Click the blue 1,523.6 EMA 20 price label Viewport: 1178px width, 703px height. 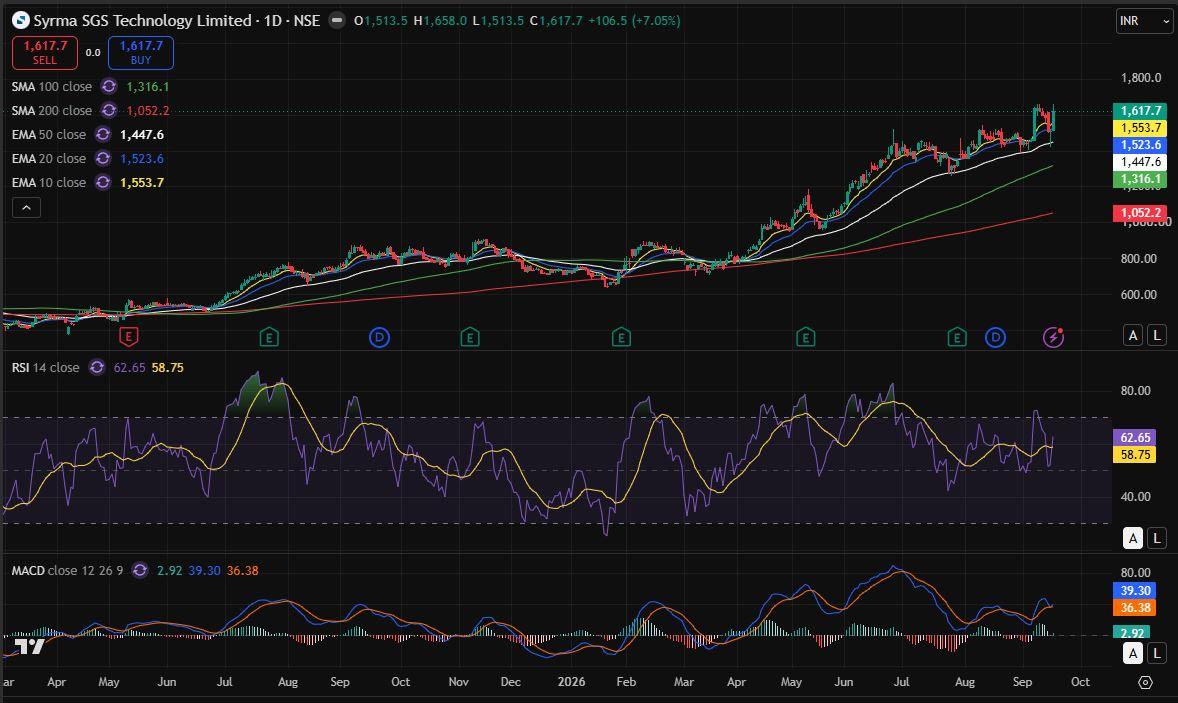(1140, 145)
